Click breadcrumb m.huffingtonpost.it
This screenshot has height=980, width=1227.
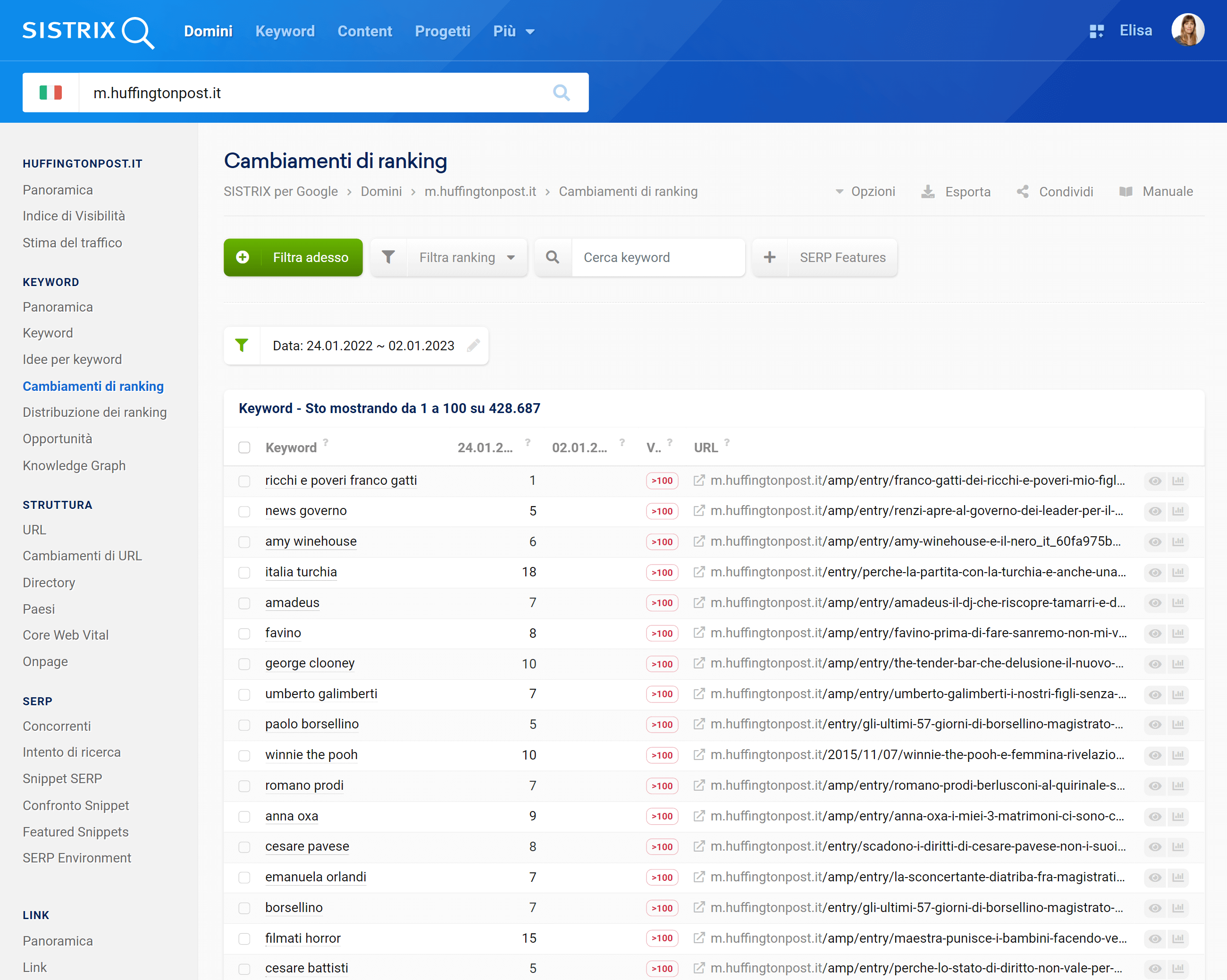[x=480, y=191]
